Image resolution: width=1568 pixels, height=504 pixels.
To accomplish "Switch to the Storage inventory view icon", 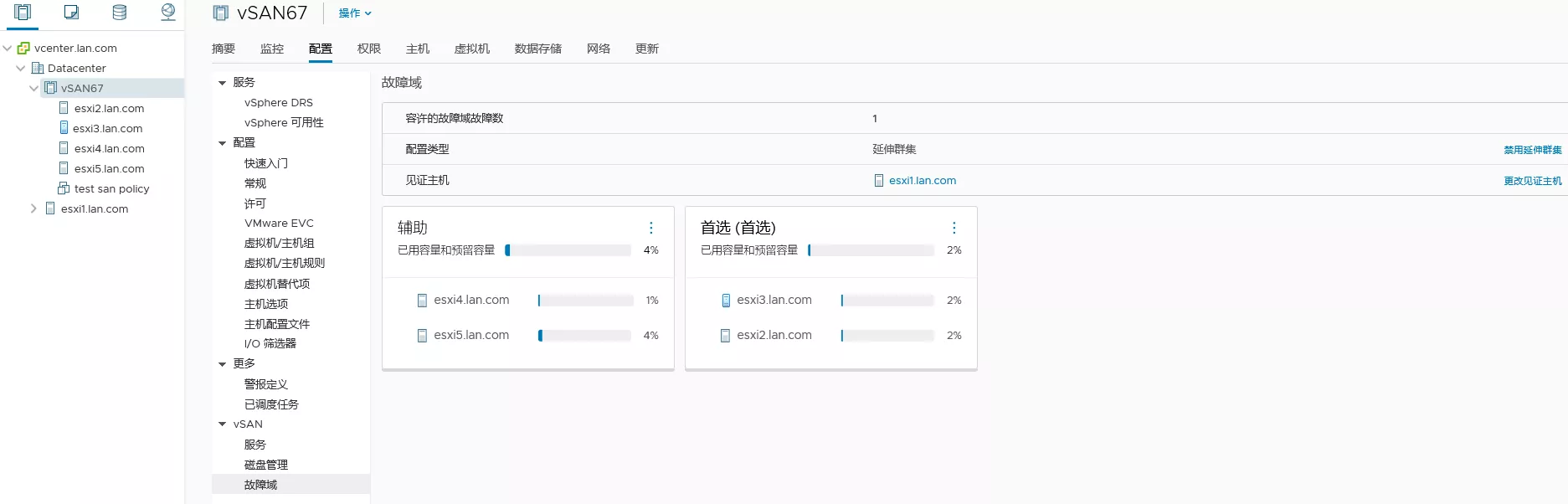I will (x=120, y=13).
